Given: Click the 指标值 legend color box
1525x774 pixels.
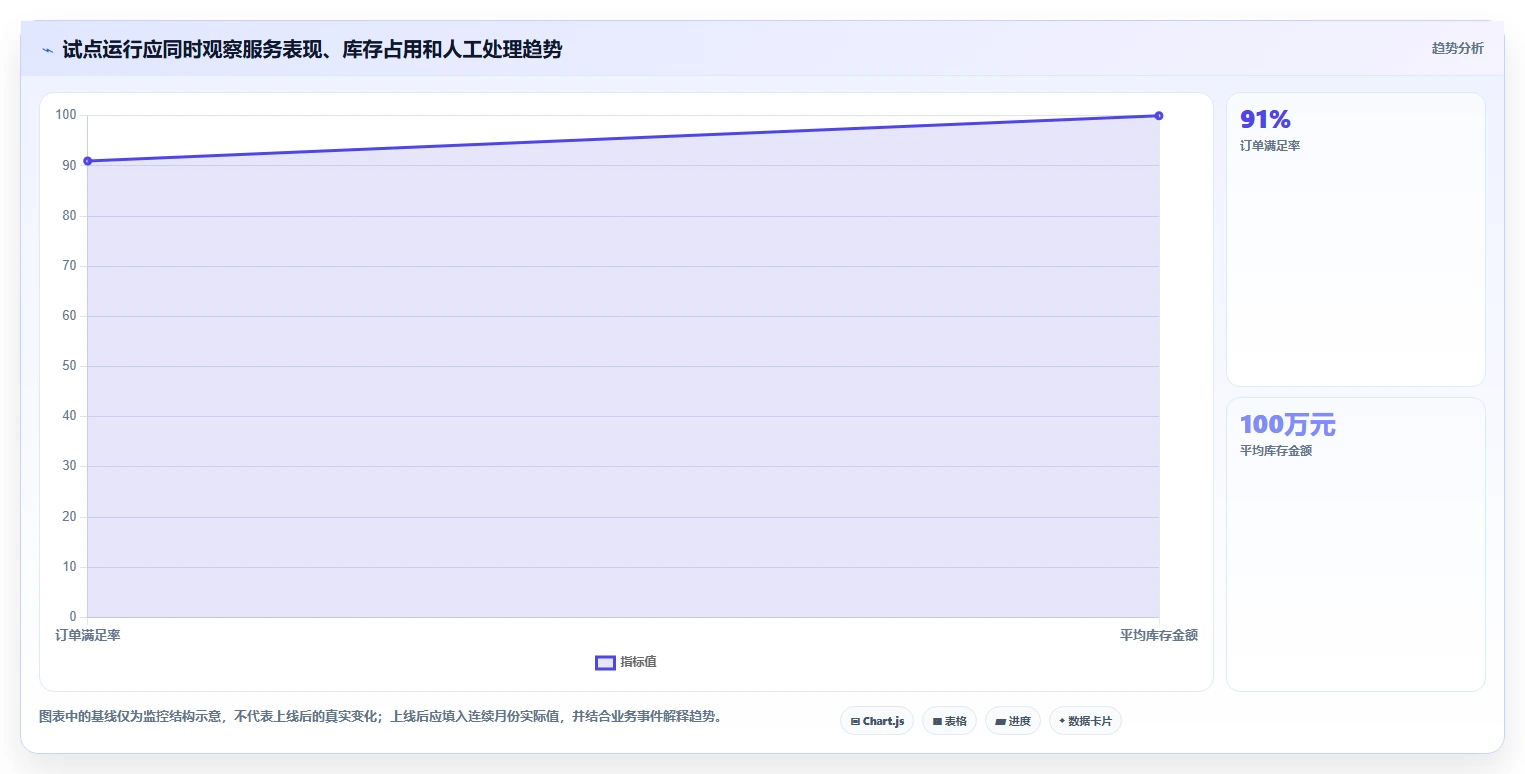Looking at the screenshot, I should tap(605, 662).
